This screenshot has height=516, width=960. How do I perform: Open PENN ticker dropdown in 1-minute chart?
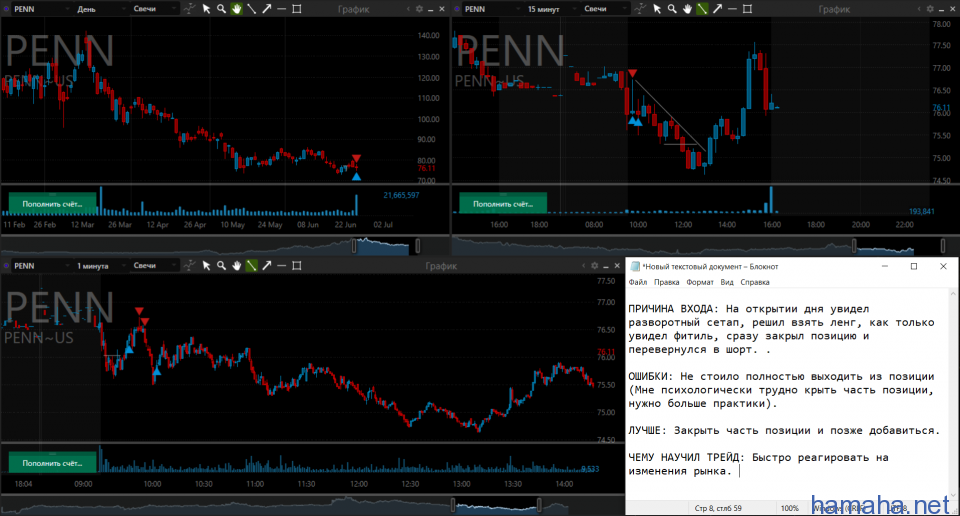tap(40, 266)
